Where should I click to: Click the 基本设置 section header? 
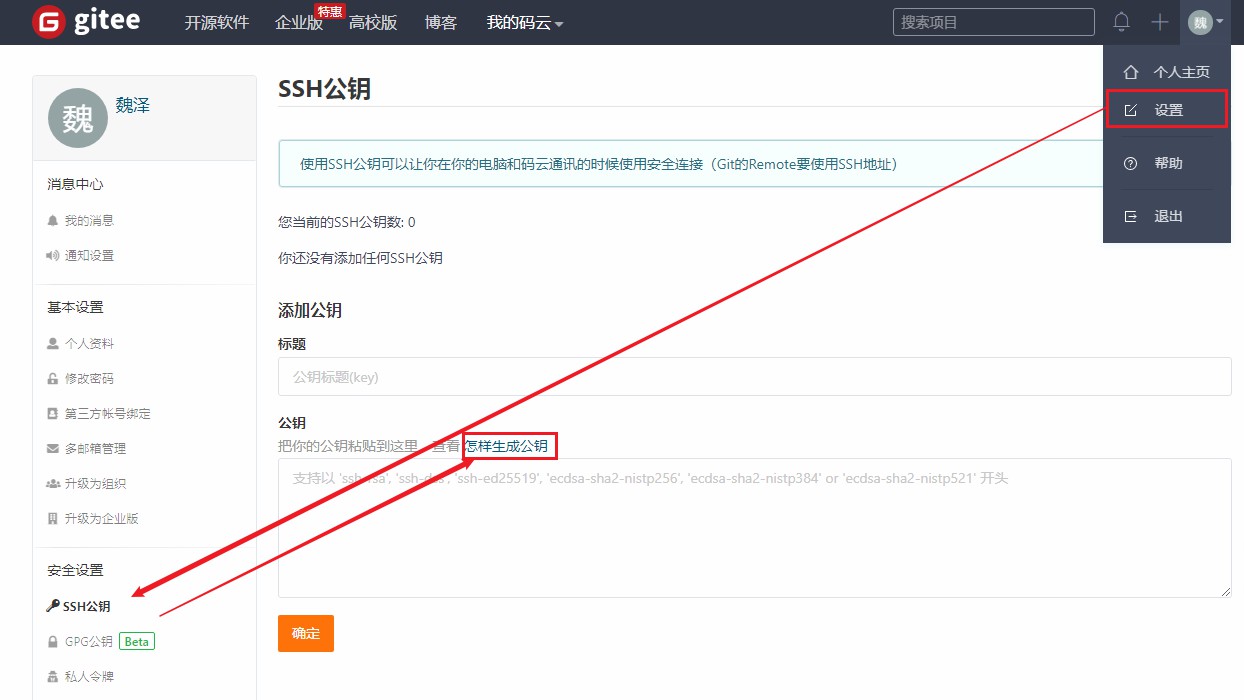75,307
